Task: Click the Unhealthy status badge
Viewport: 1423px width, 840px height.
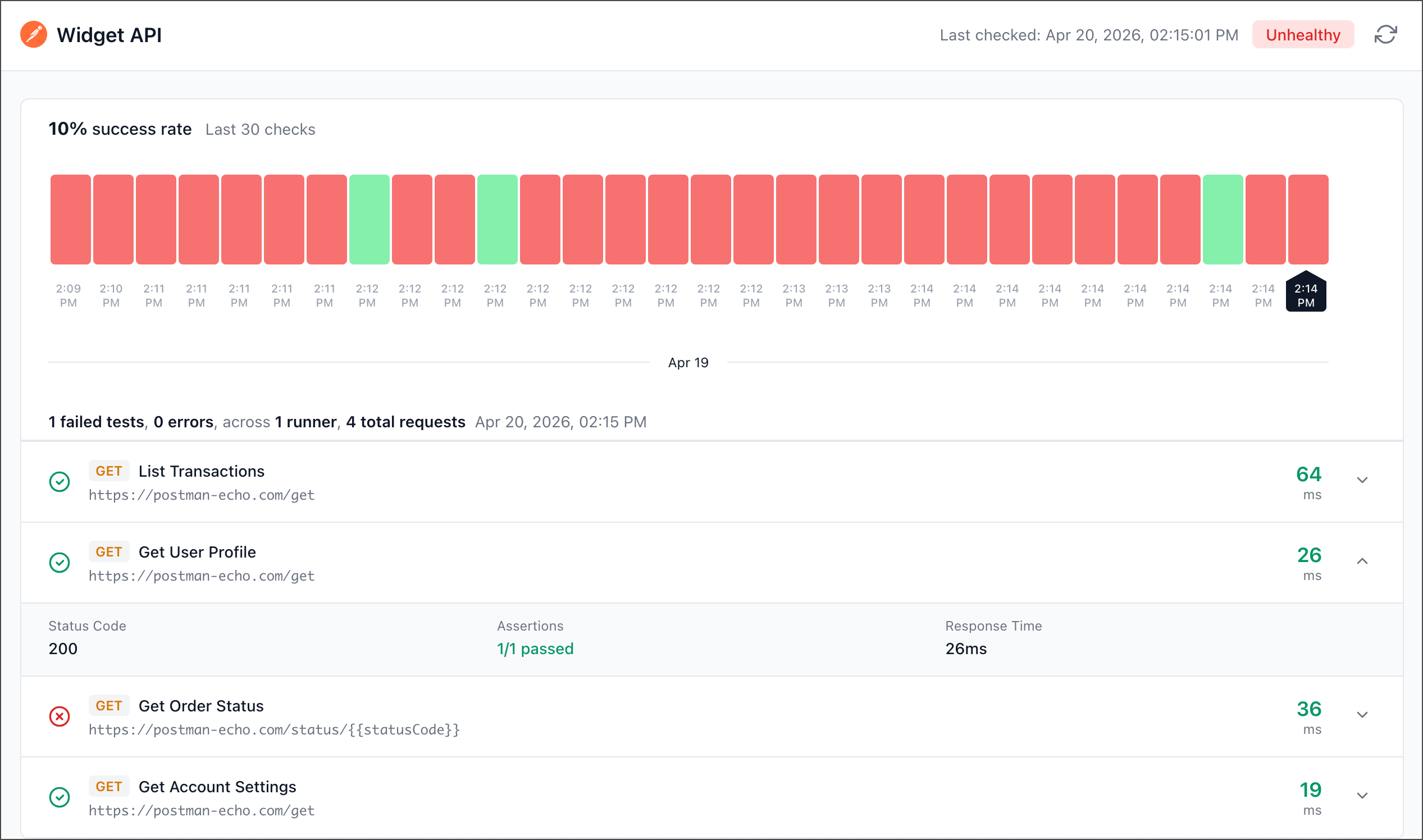Action: point(1302,34)
